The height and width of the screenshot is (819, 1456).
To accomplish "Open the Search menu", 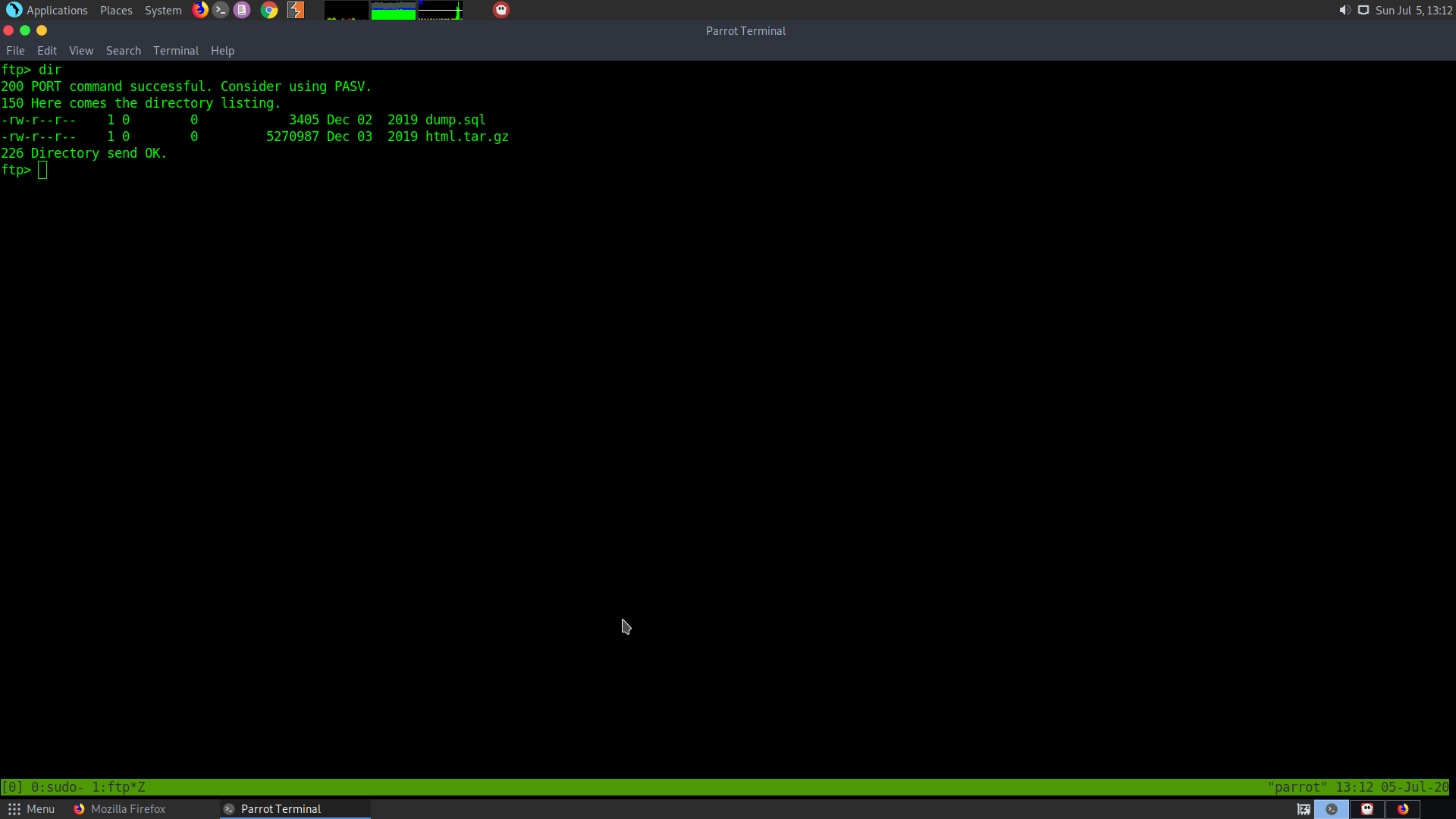I will (x=124, y=51).
